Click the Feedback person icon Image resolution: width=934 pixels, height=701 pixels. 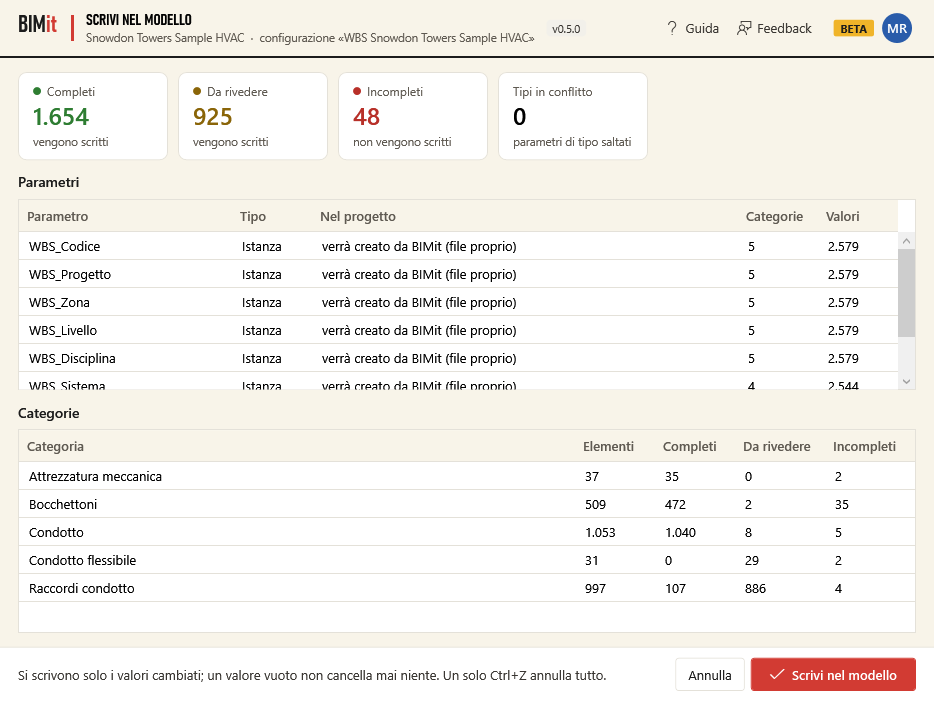pos(744,28)
